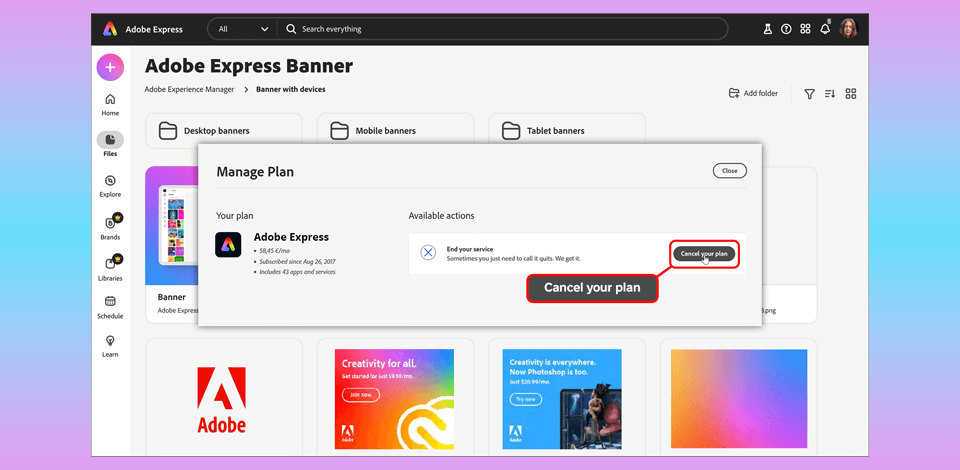
Task: Open the All search scope dropdown
Action: point(242,29)
